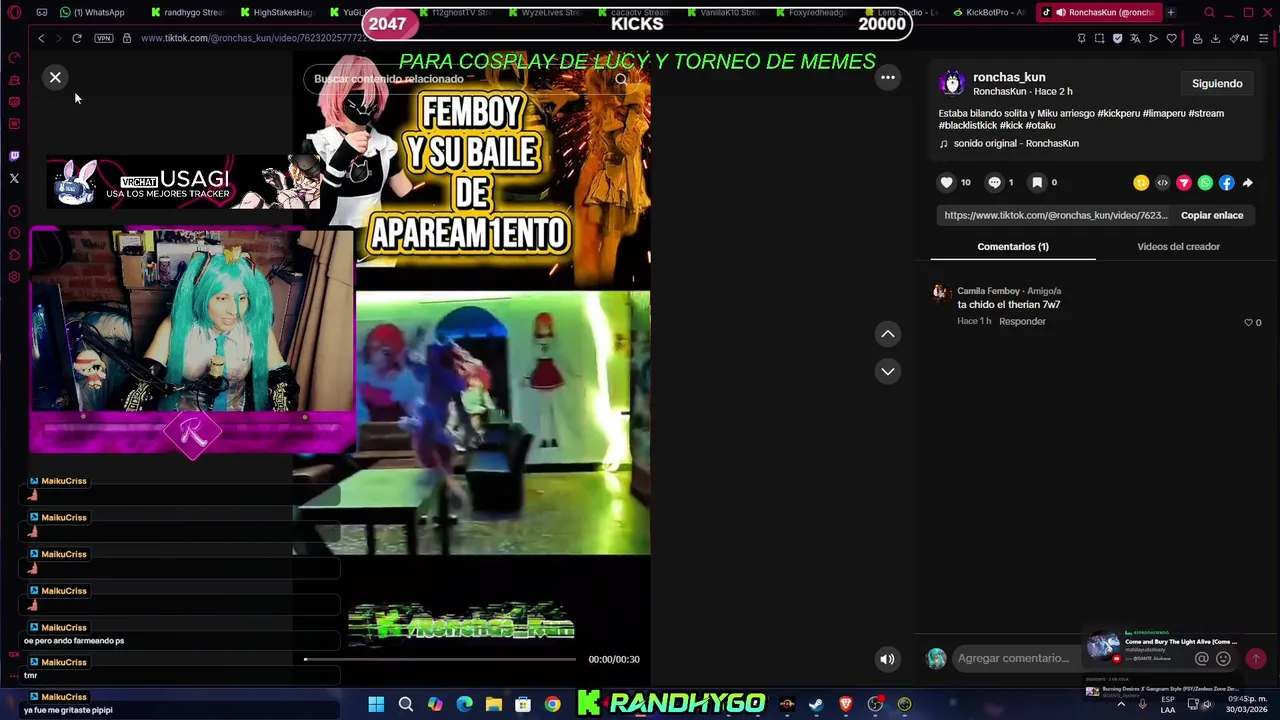
Task: Open Brave browser from taskbar
Action: pyautogui.click(x=846, y=704)
